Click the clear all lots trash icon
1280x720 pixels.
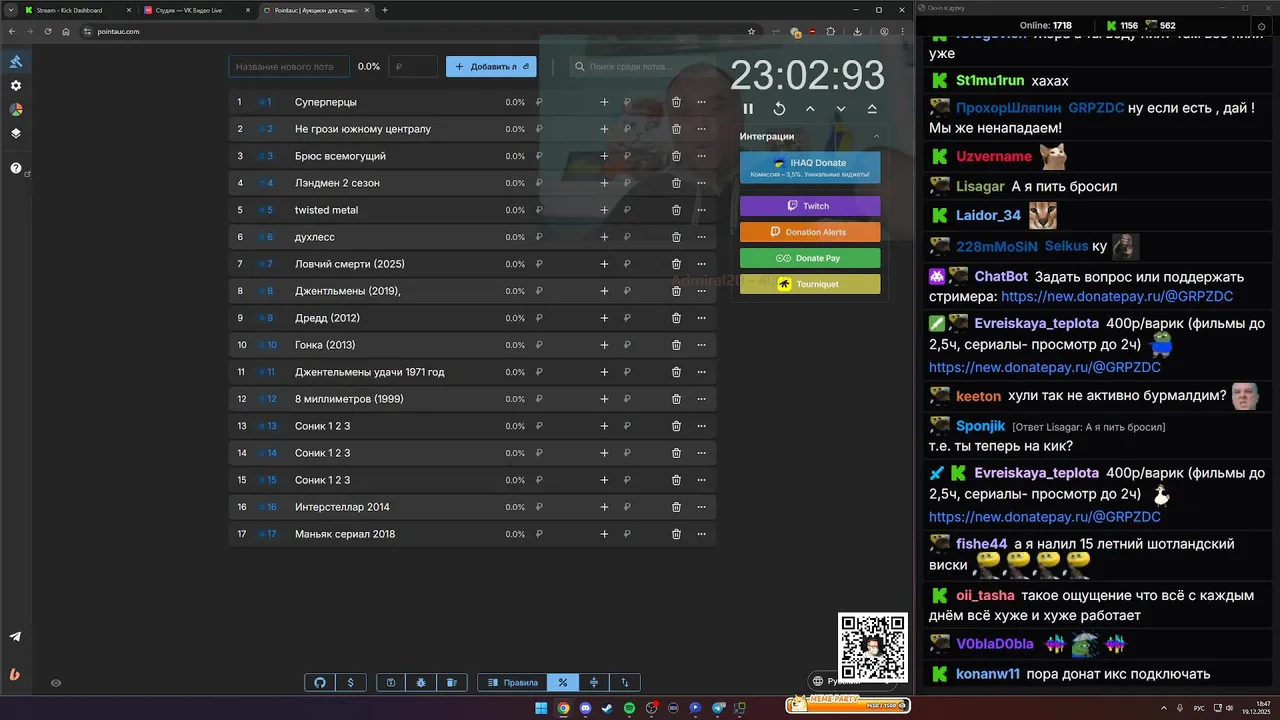451,683
